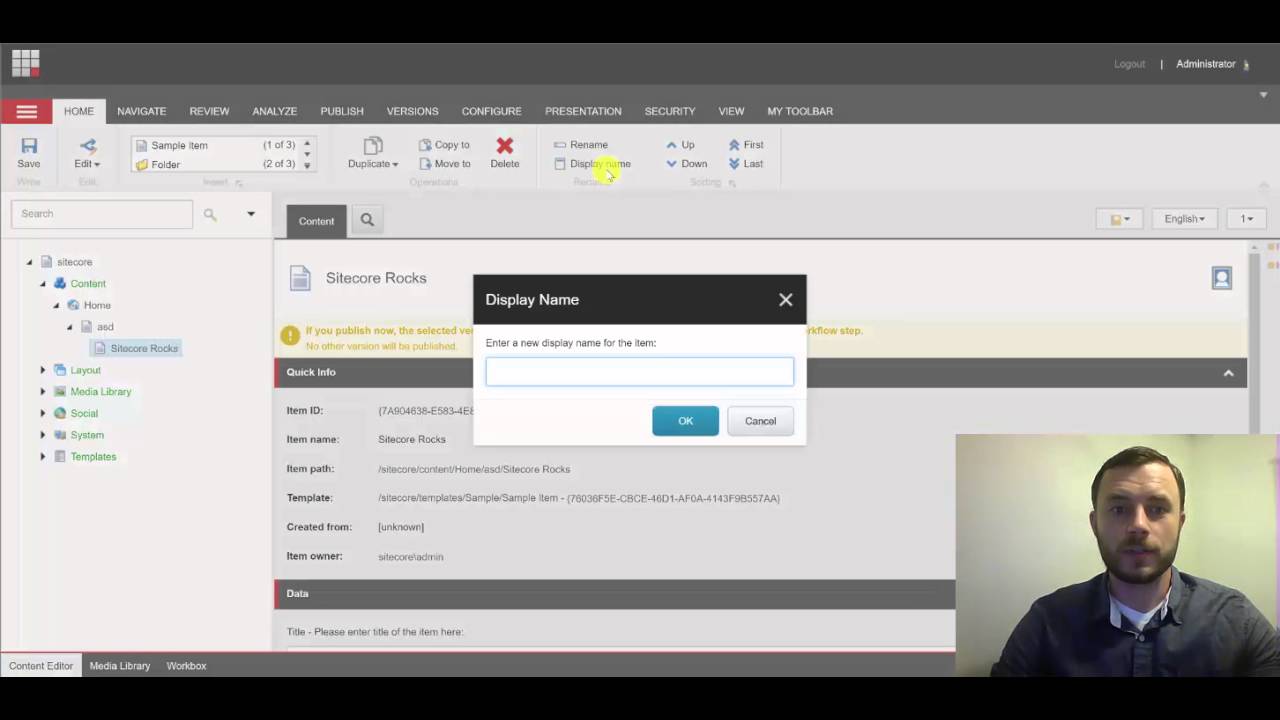Move the item to Last position
This screenshot has width=1280, height=720.
[x=746, y=164]
